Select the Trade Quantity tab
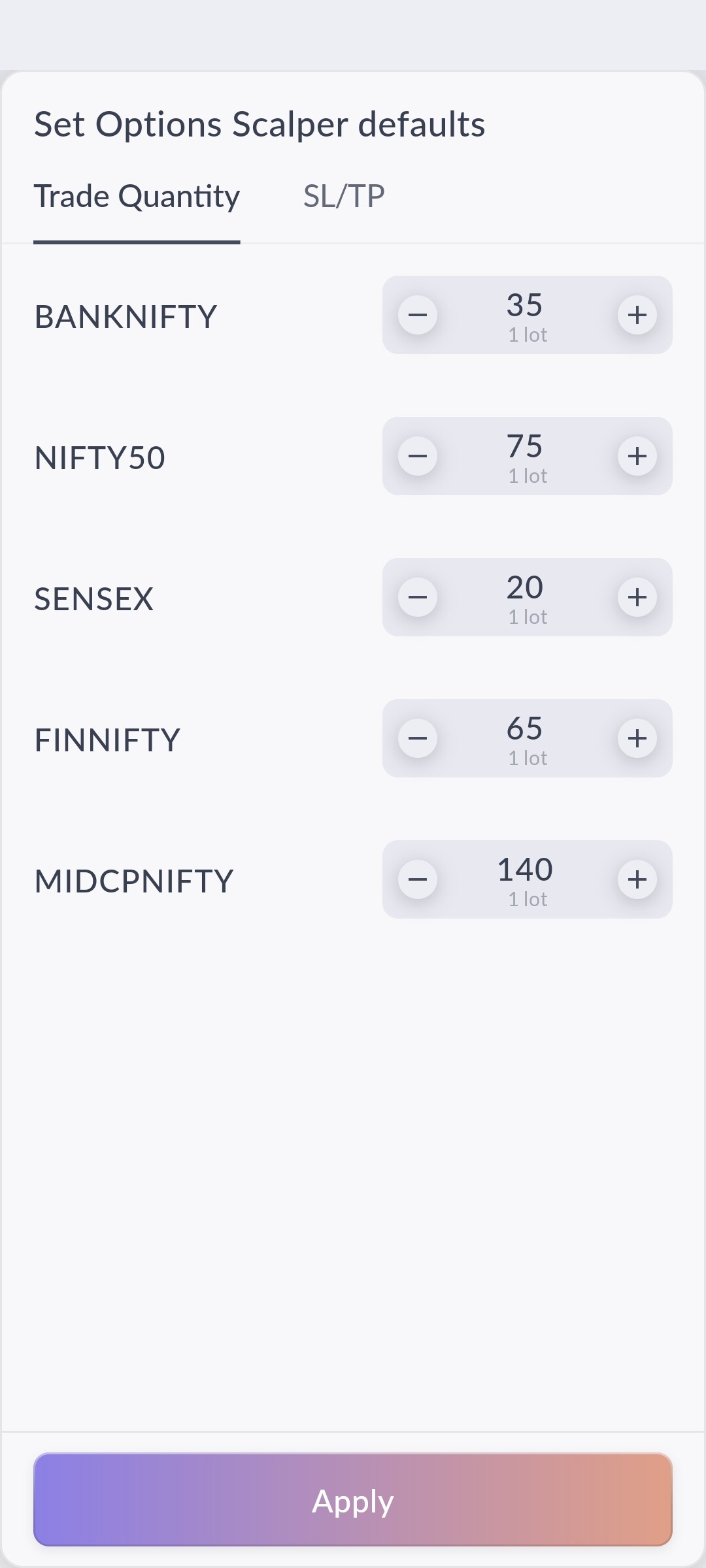This screenshot has width=706, height=1568. pos(137,196)
